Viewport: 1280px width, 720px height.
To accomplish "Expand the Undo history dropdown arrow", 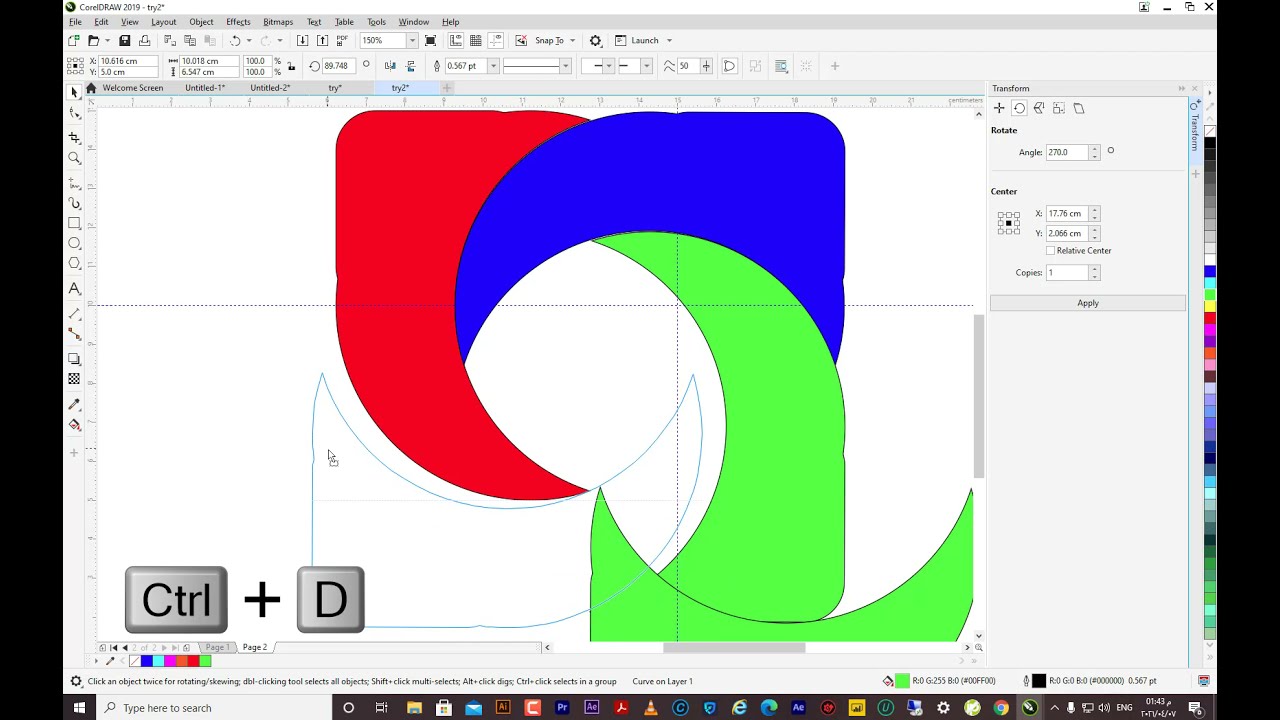I will 249,40.
